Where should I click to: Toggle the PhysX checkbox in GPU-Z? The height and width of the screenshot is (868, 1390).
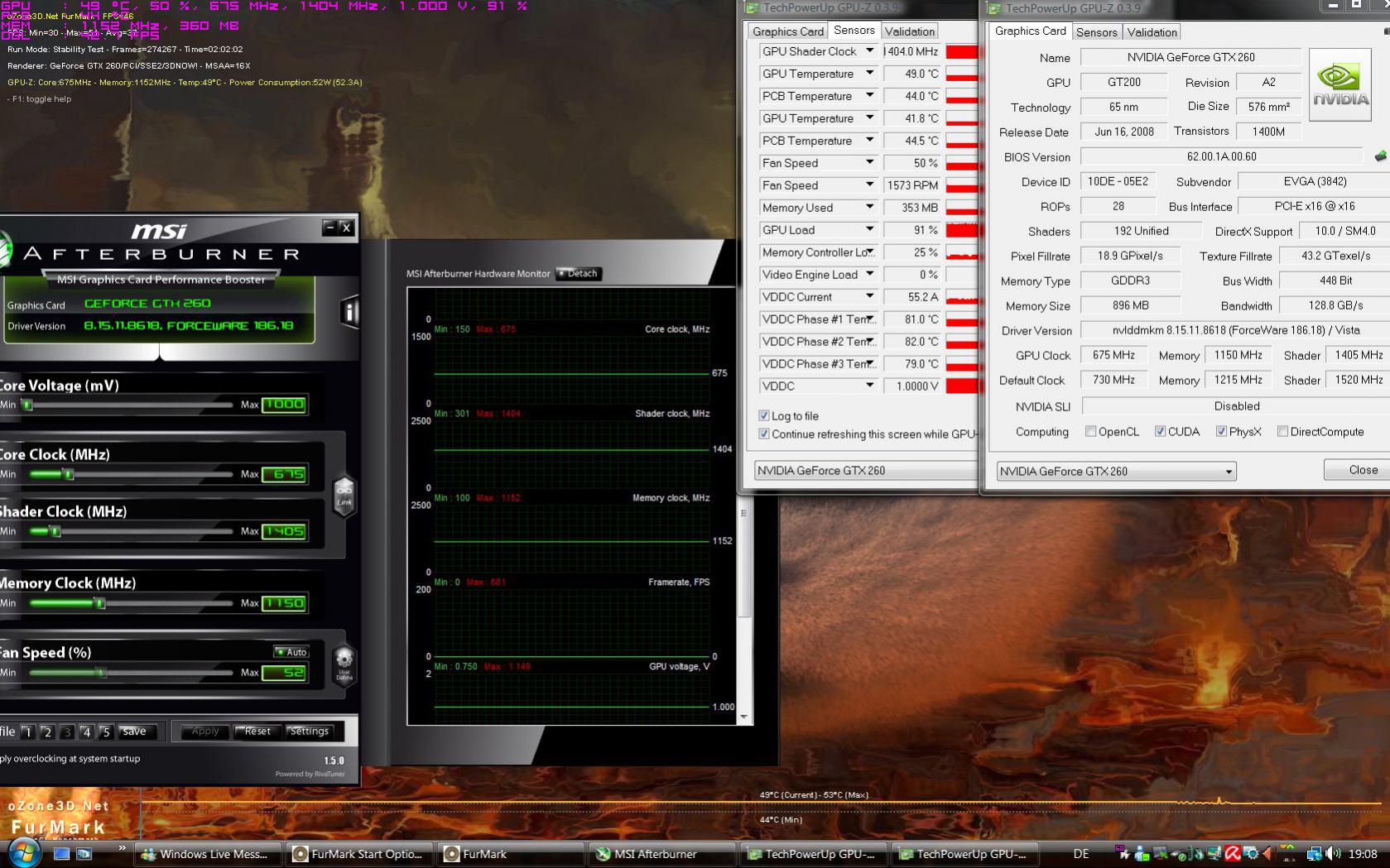pyautogui.click(x=1222, y=431)
